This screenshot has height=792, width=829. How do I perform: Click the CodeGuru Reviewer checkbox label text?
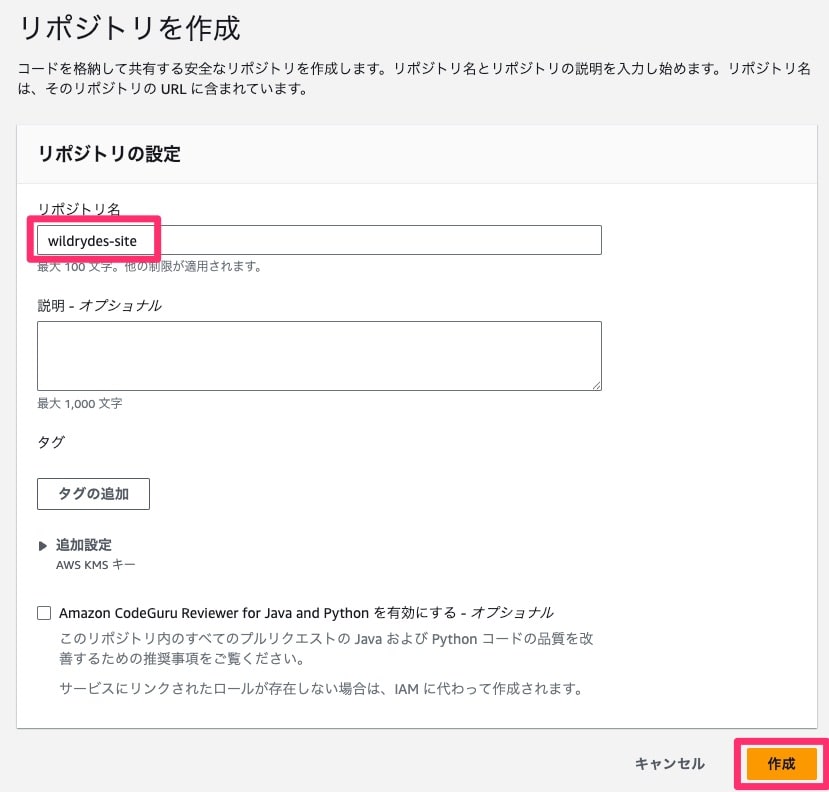[306, 612]
